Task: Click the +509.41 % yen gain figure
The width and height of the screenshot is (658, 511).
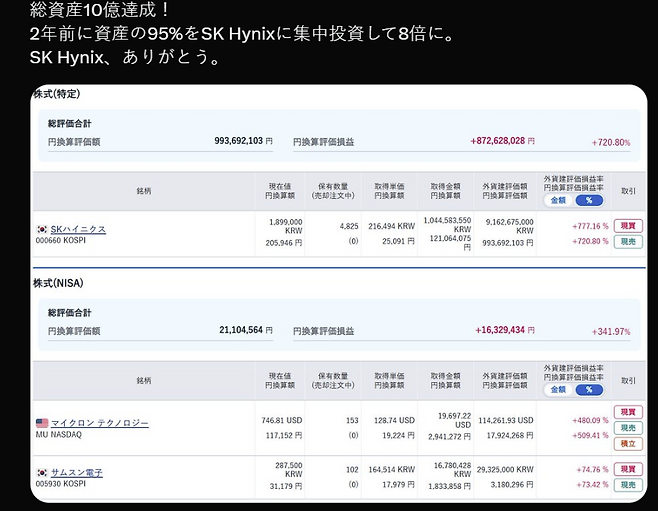Action: (x=590, y=435)
